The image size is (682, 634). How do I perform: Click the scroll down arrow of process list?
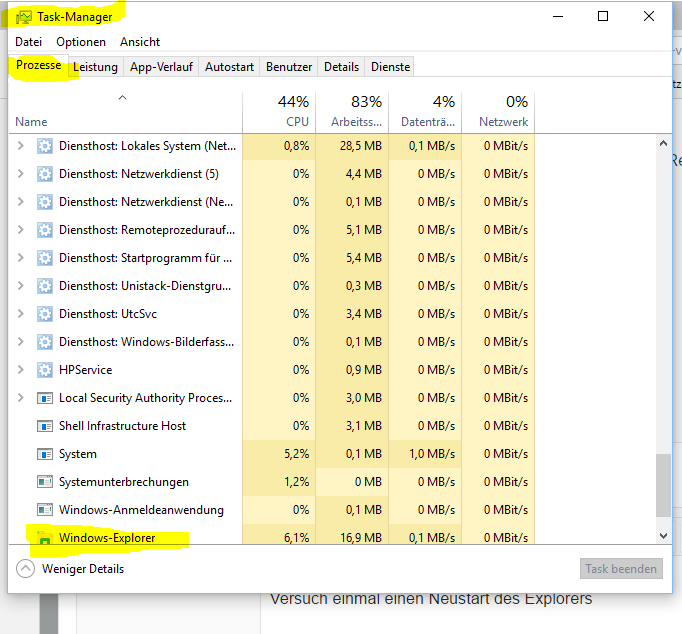[663, 536]
